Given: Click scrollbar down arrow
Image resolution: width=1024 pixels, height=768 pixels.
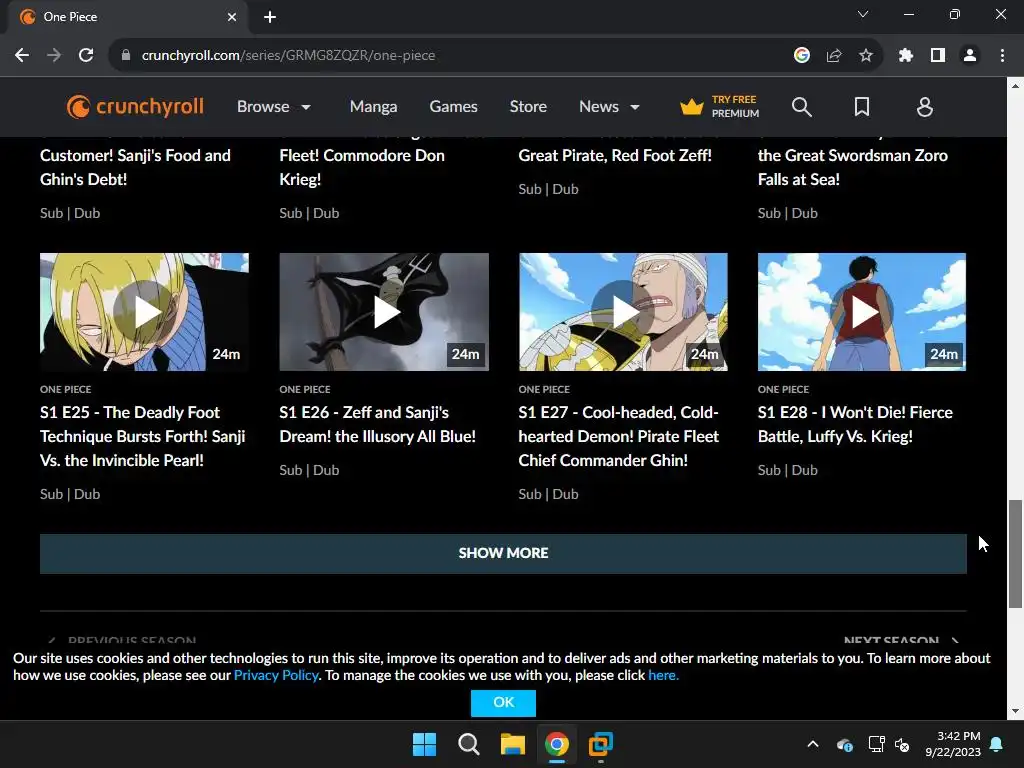Looking at the screenshot, I should click(1015, 711).
